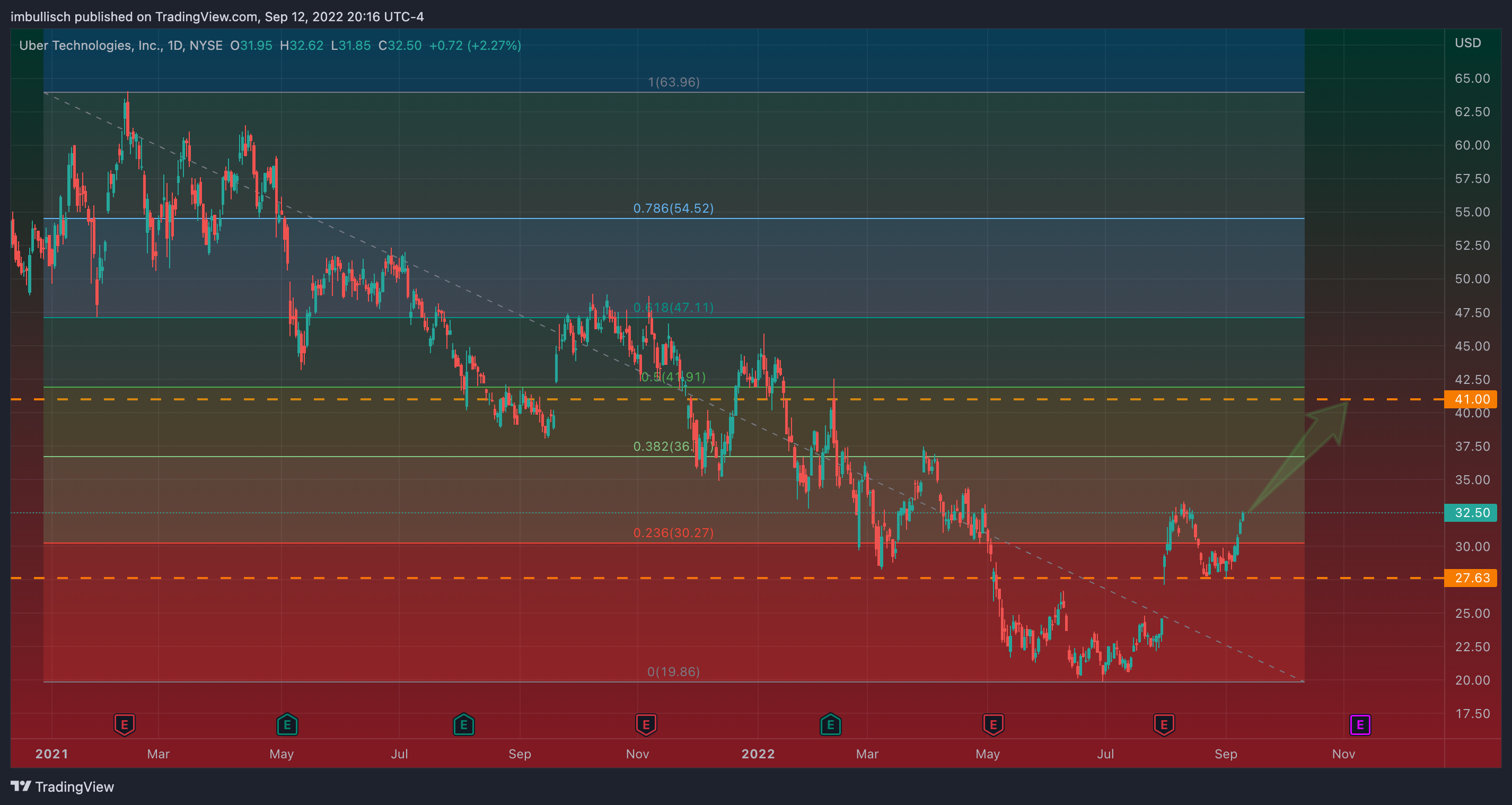
Task: Click the change value +0.72 (+2.27%)
Action: point(475,46)
